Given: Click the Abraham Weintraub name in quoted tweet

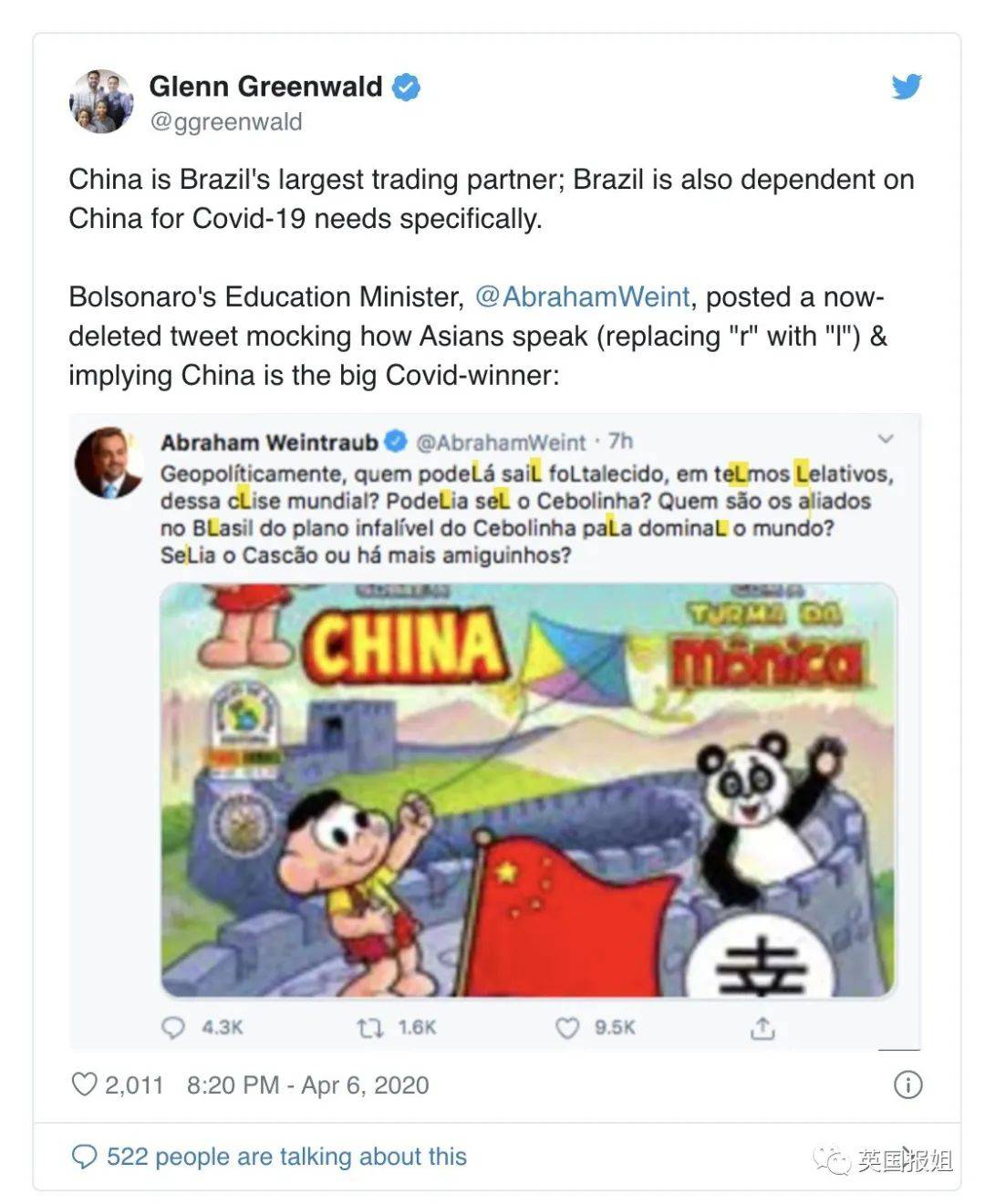Looking at the screenshot, I should click(269, 442).
